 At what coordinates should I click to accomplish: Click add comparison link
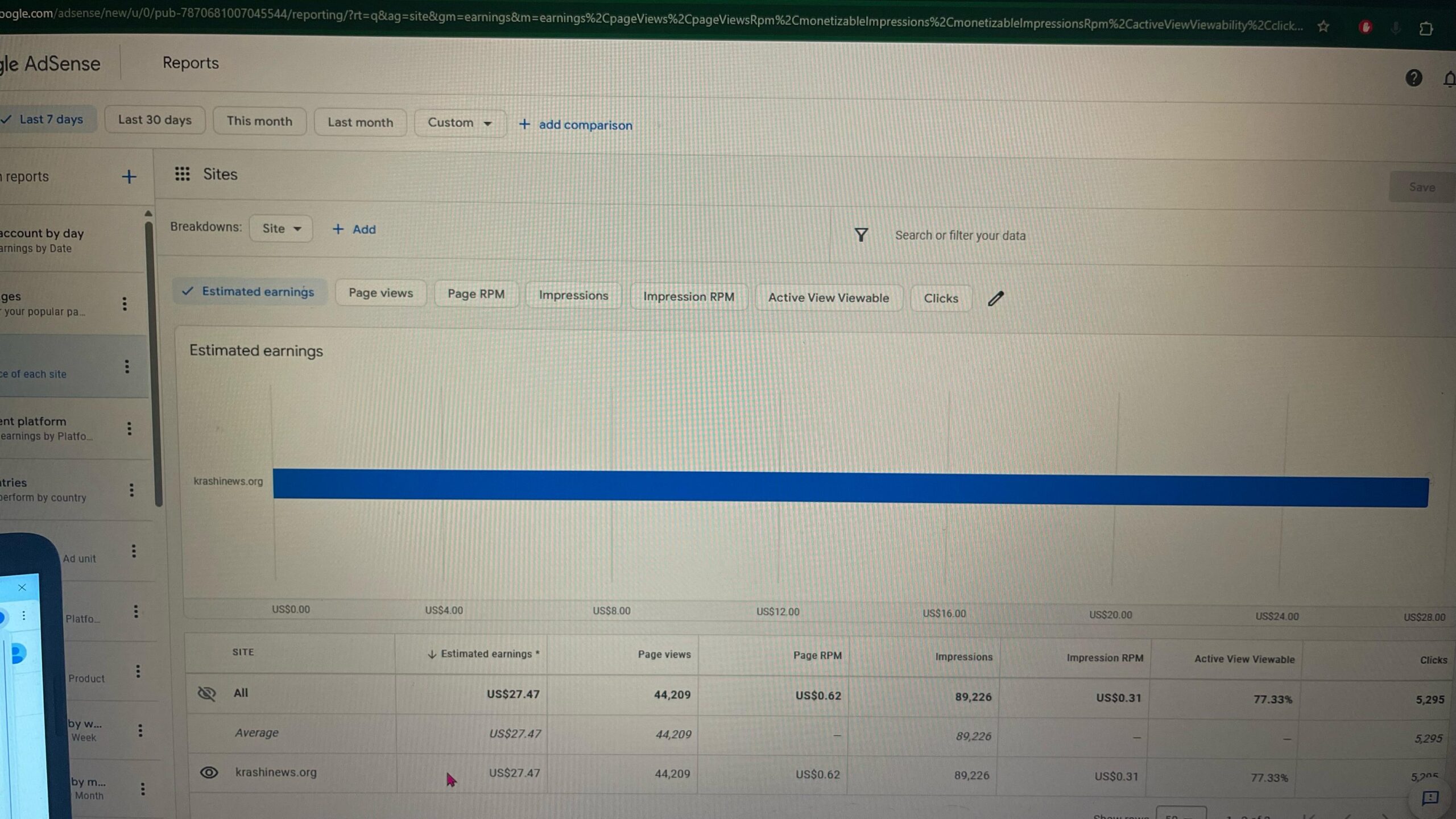(x=576, y=125)
